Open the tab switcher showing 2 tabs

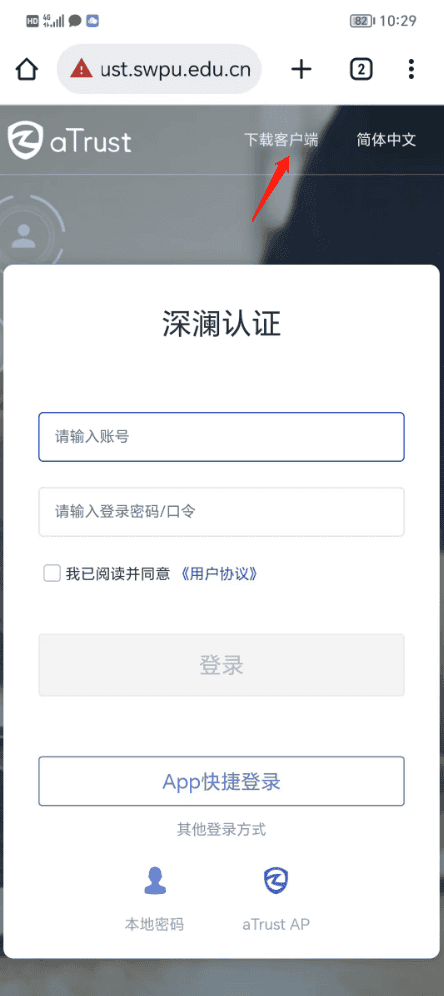click(x=361, y=69)
